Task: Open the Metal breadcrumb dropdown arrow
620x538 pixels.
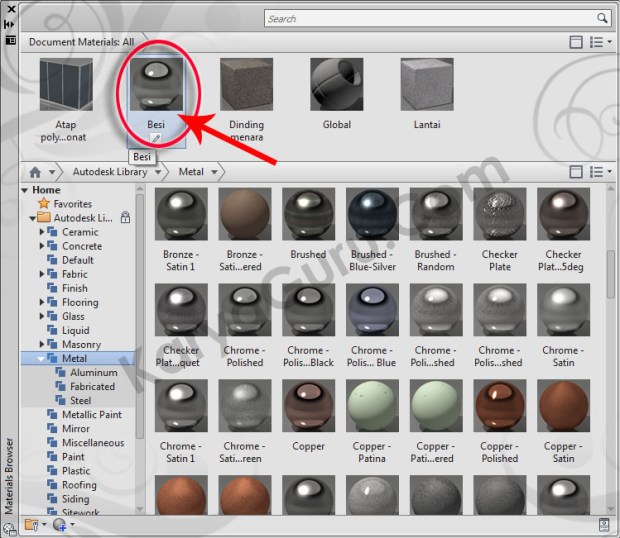Action: pos(214,172)
